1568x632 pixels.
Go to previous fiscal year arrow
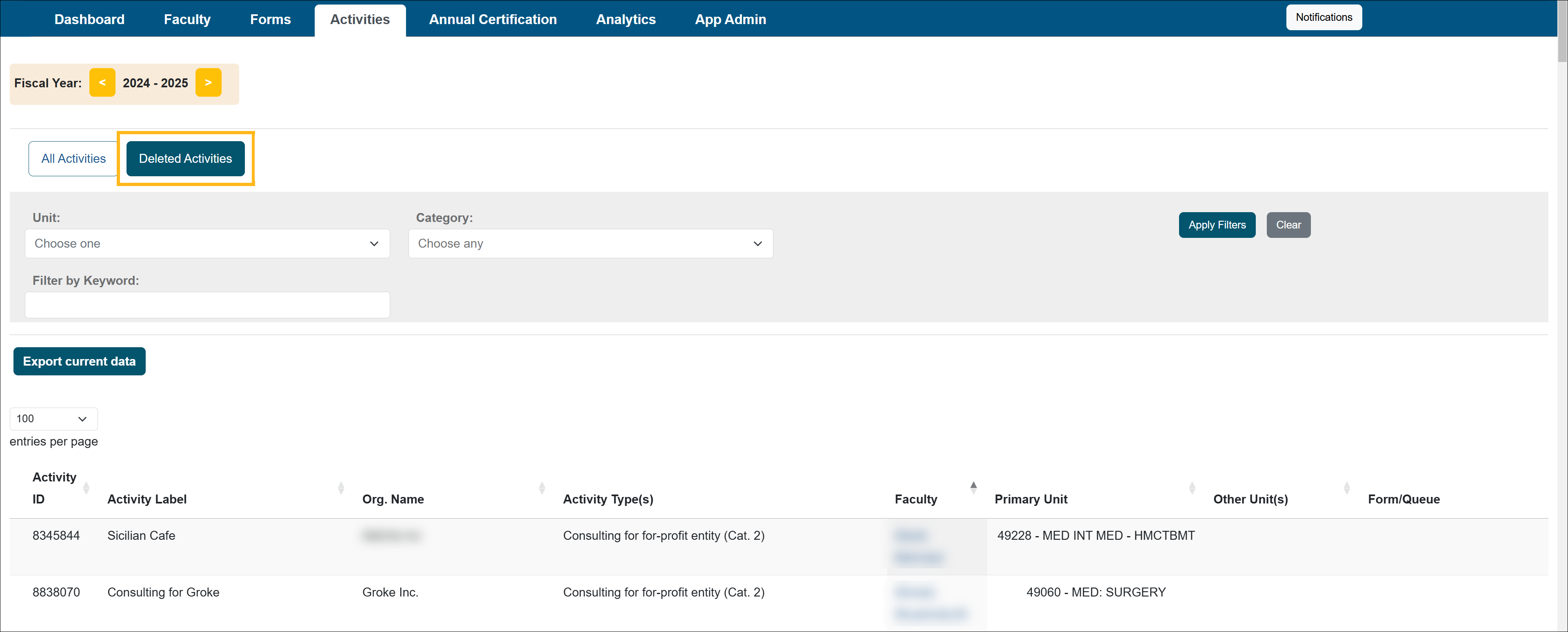[102, 83]
